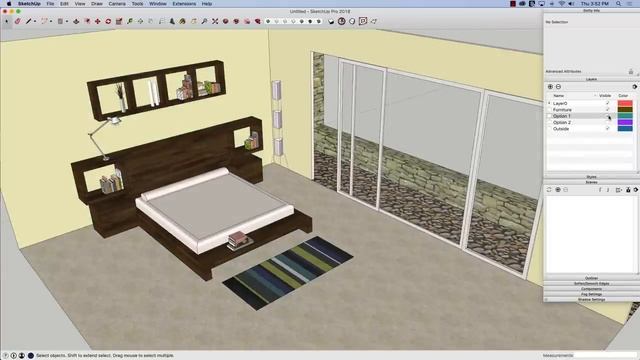
Task: Open the macOS Spotlight search icon
Action: 619,4
